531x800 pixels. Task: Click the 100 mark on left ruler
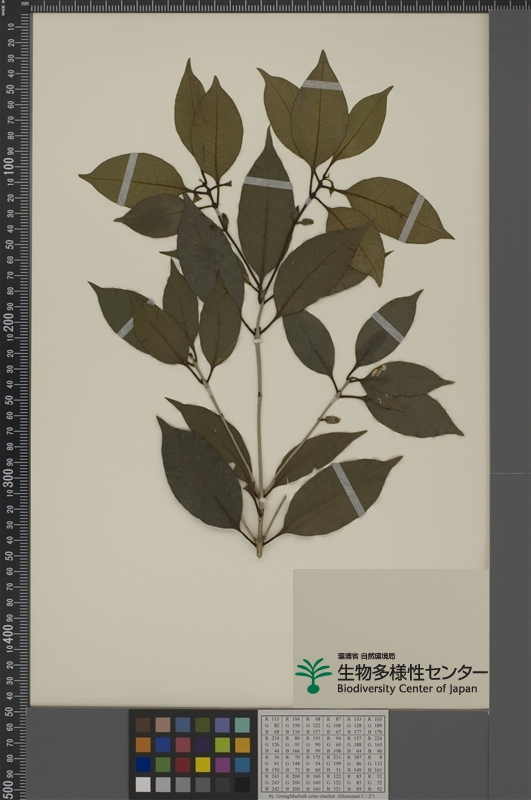9,166
